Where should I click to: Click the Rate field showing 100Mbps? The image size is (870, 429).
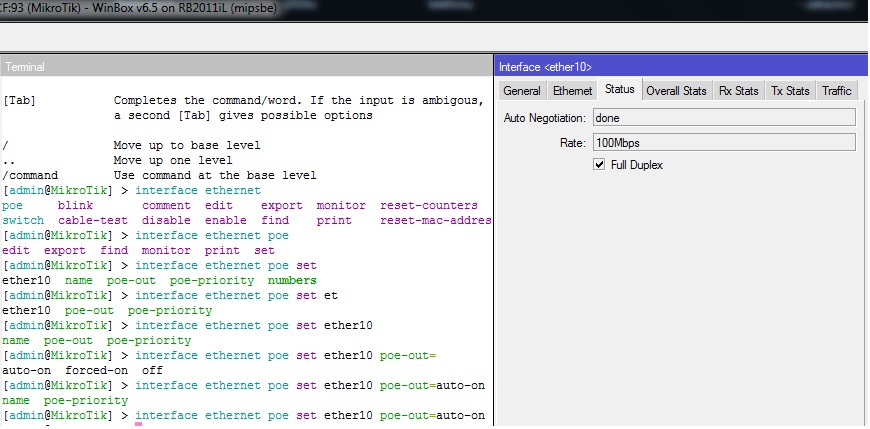point(724,143)
